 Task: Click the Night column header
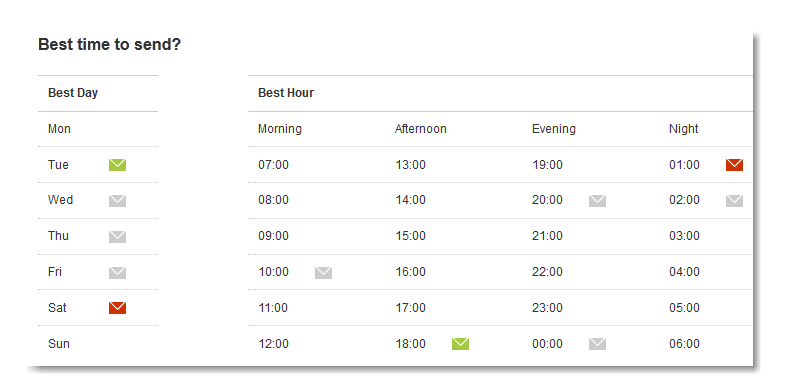click(x=683, y=129)
